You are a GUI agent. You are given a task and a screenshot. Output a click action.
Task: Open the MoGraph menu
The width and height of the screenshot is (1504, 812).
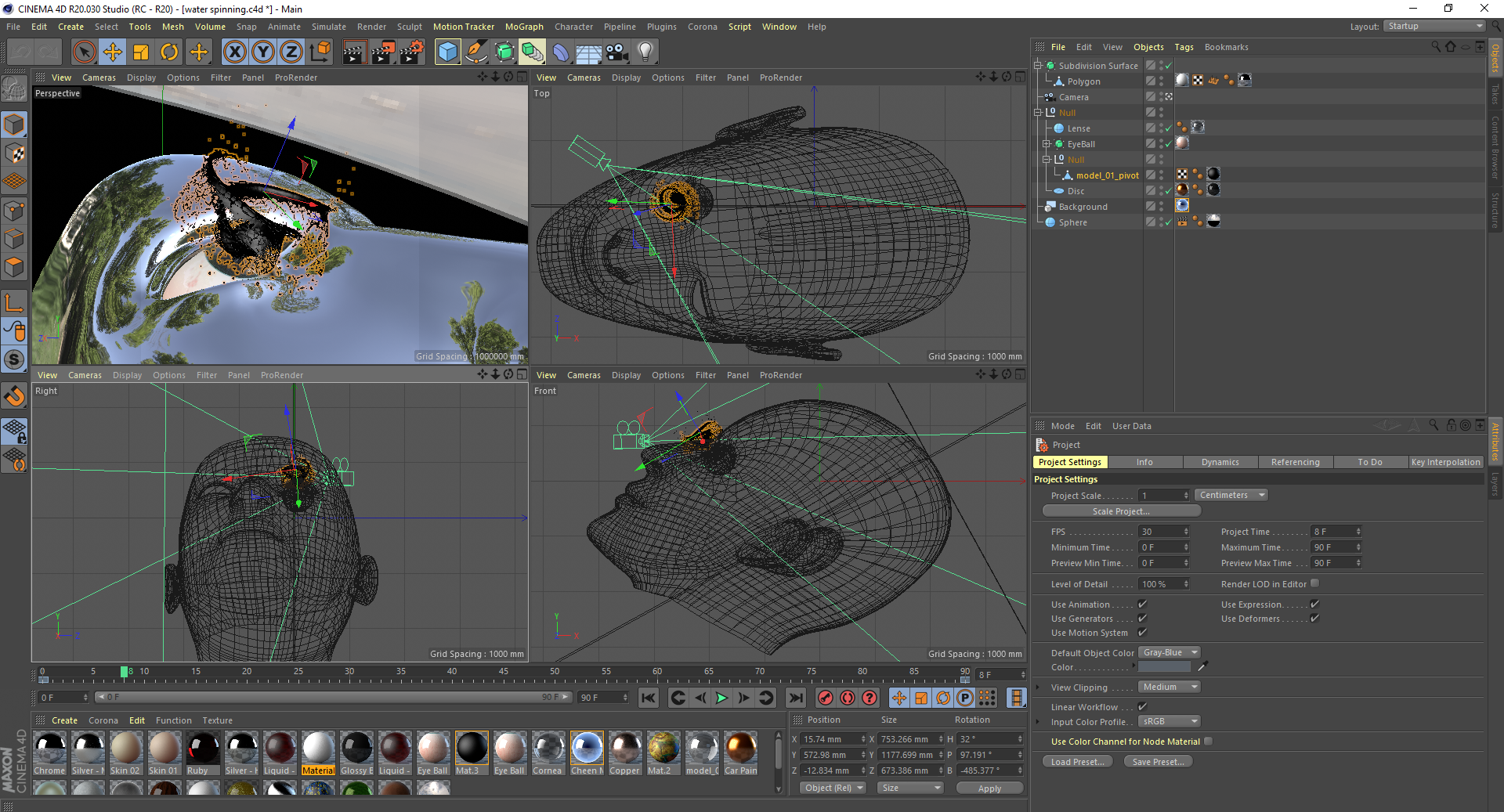(523, 27)
